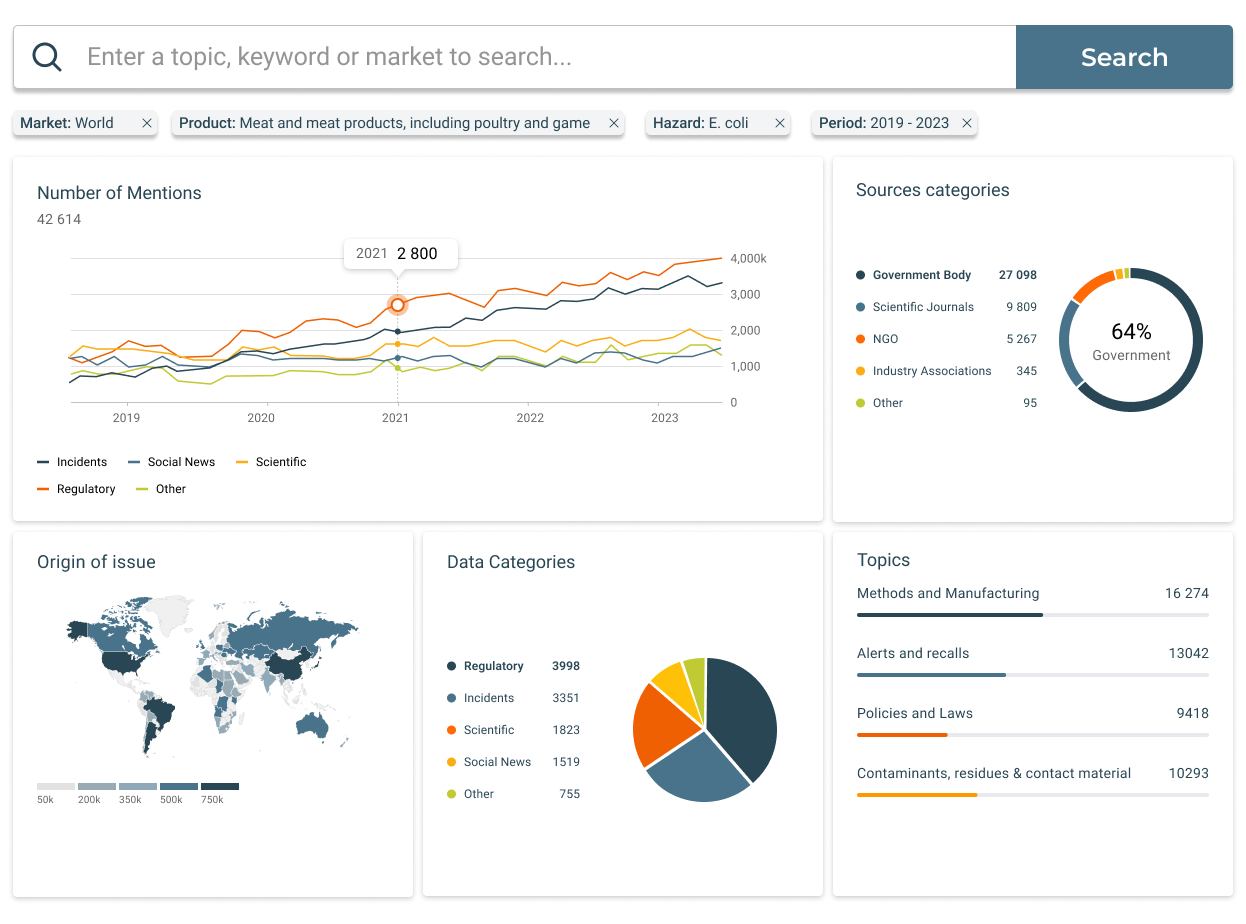Remove the Market: World filter chip
The image size is (1246, 924).
pos(146,122)
